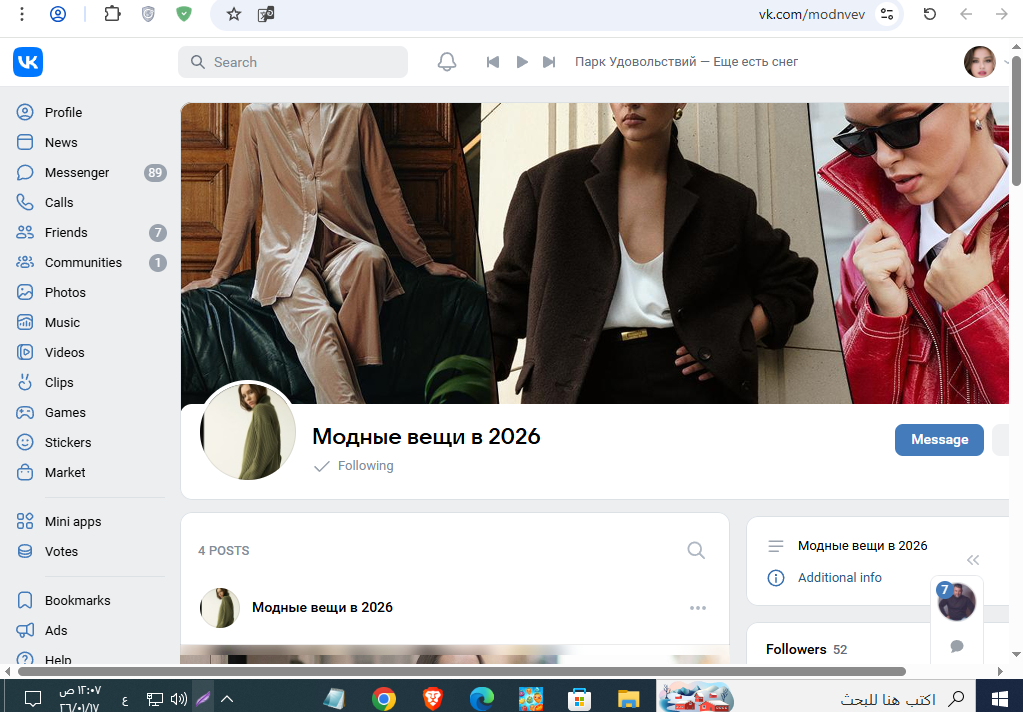Screen dimensions: 1023x712
Task: Open Microsoft Edge from taskbar
Action: click(x=481, y=699)
